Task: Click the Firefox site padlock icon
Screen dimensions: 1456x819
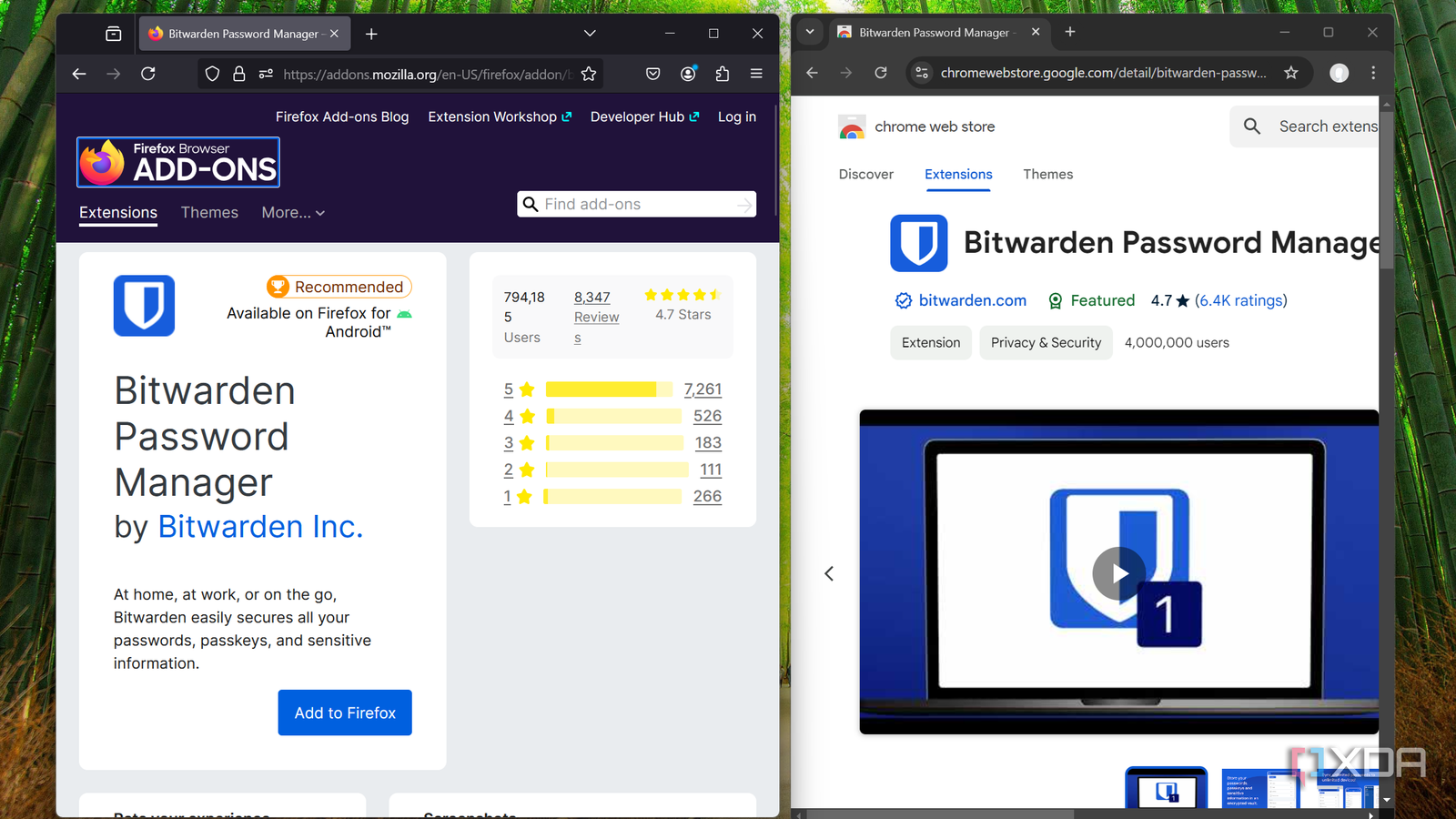Action: coord(239,74)
